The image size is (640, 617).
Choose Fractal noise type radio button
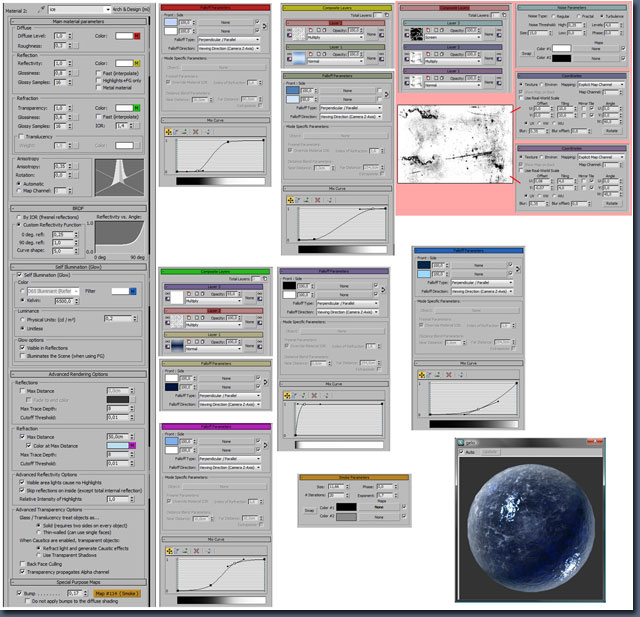tap(579, 16)
